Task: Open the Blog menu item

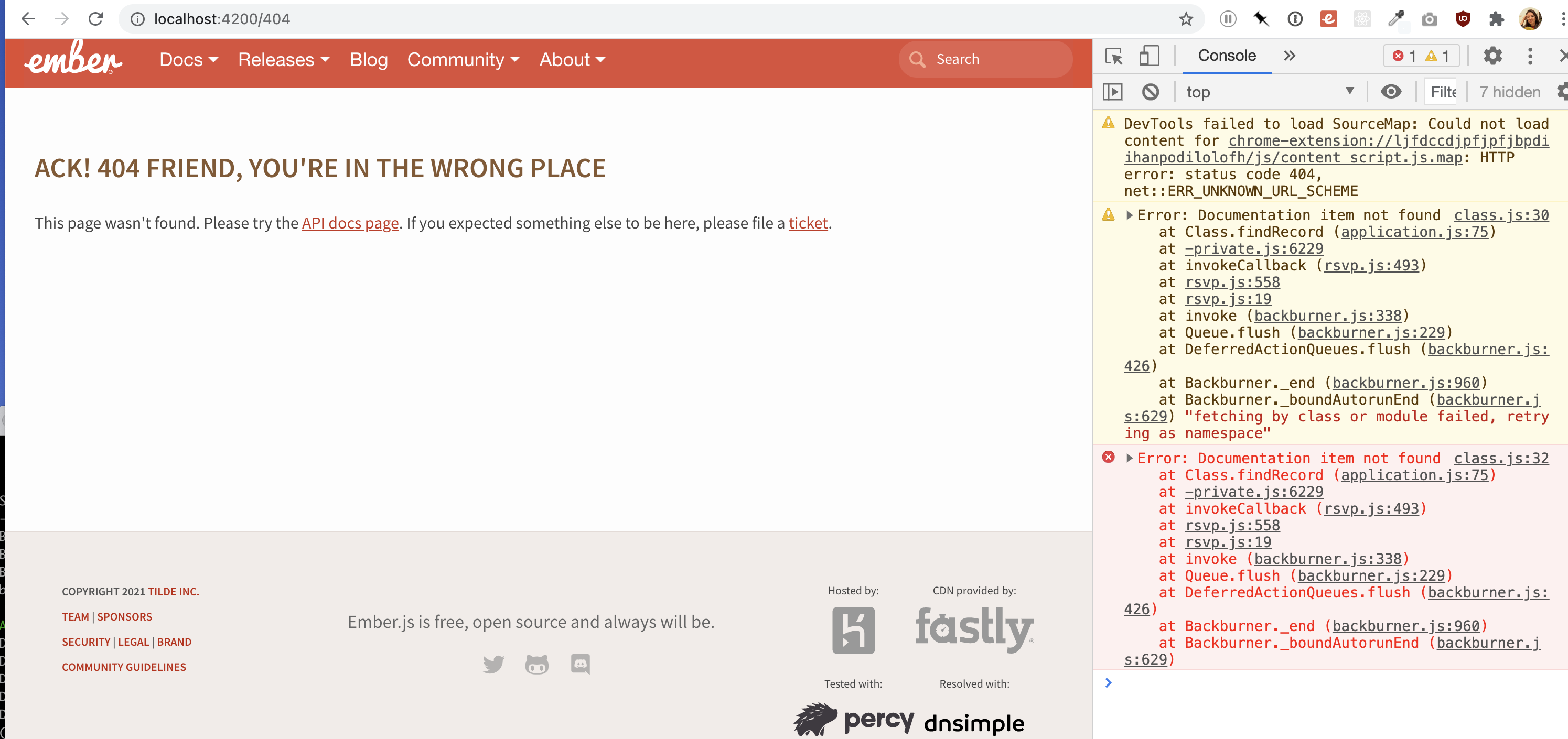Action: tap(368, 60)
